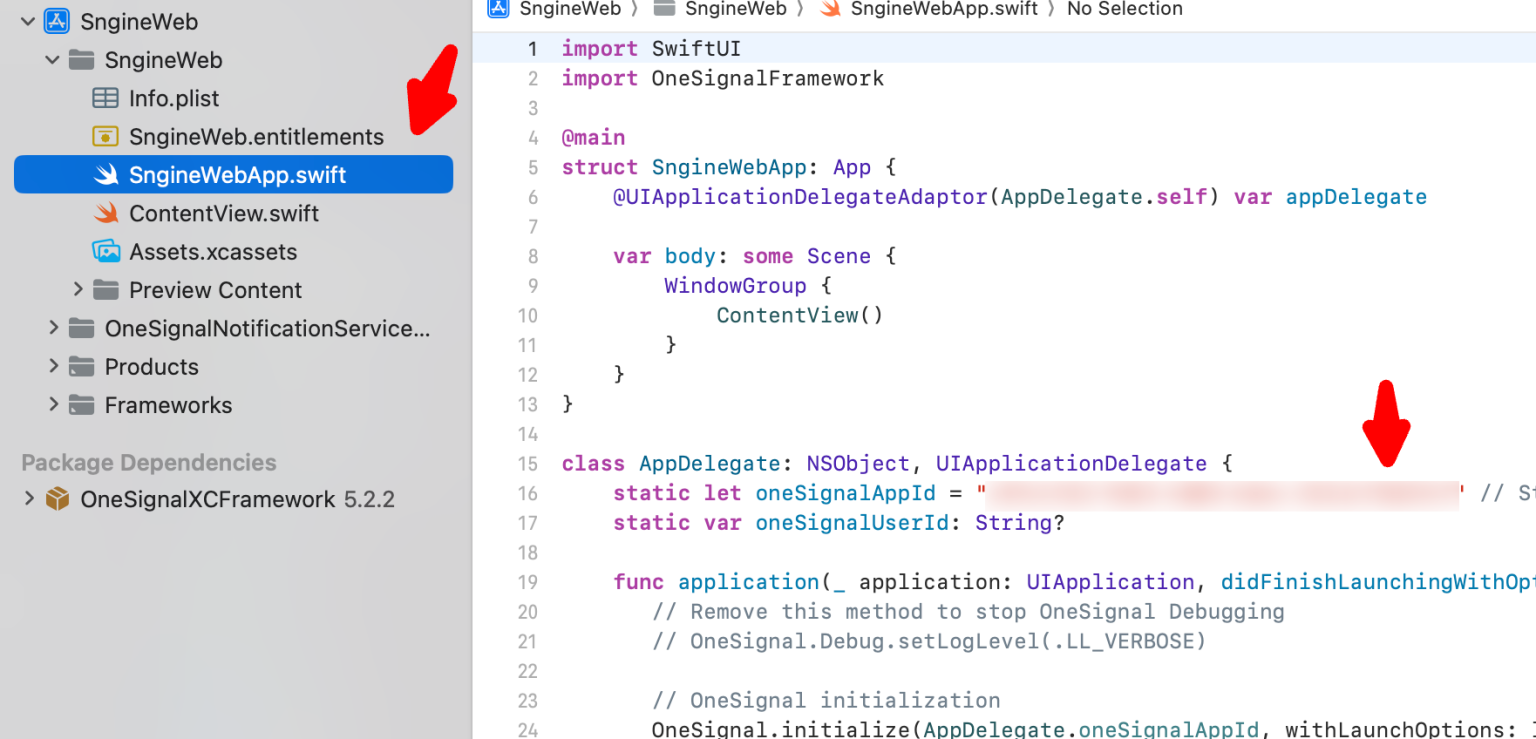Open ContentView.swift file

(x=224, y=213)
